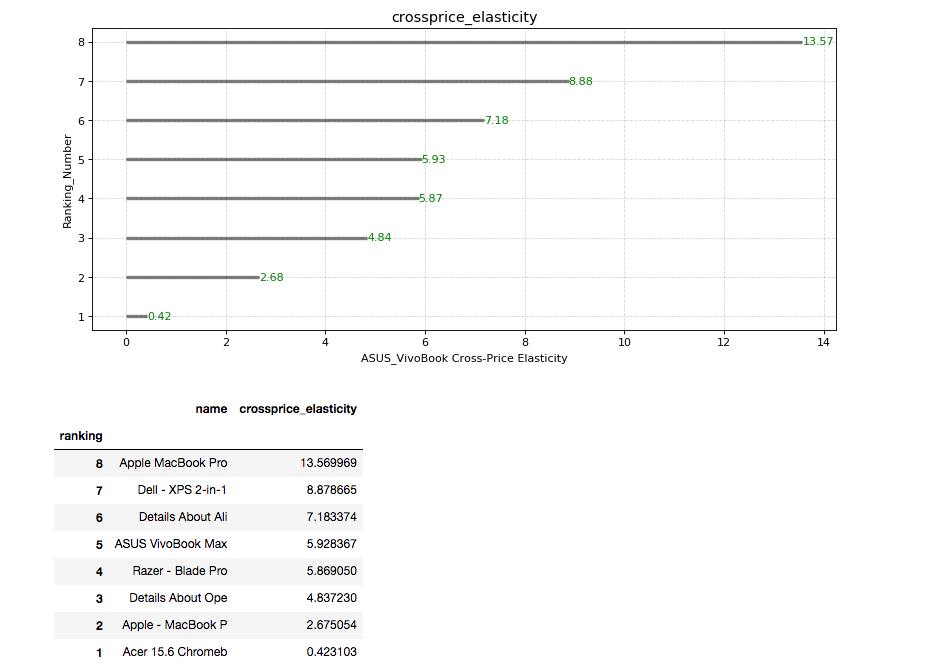Click the x-axis tick label 14
Viewport: 937px width, 670px height.
click(x=823, y=342)
